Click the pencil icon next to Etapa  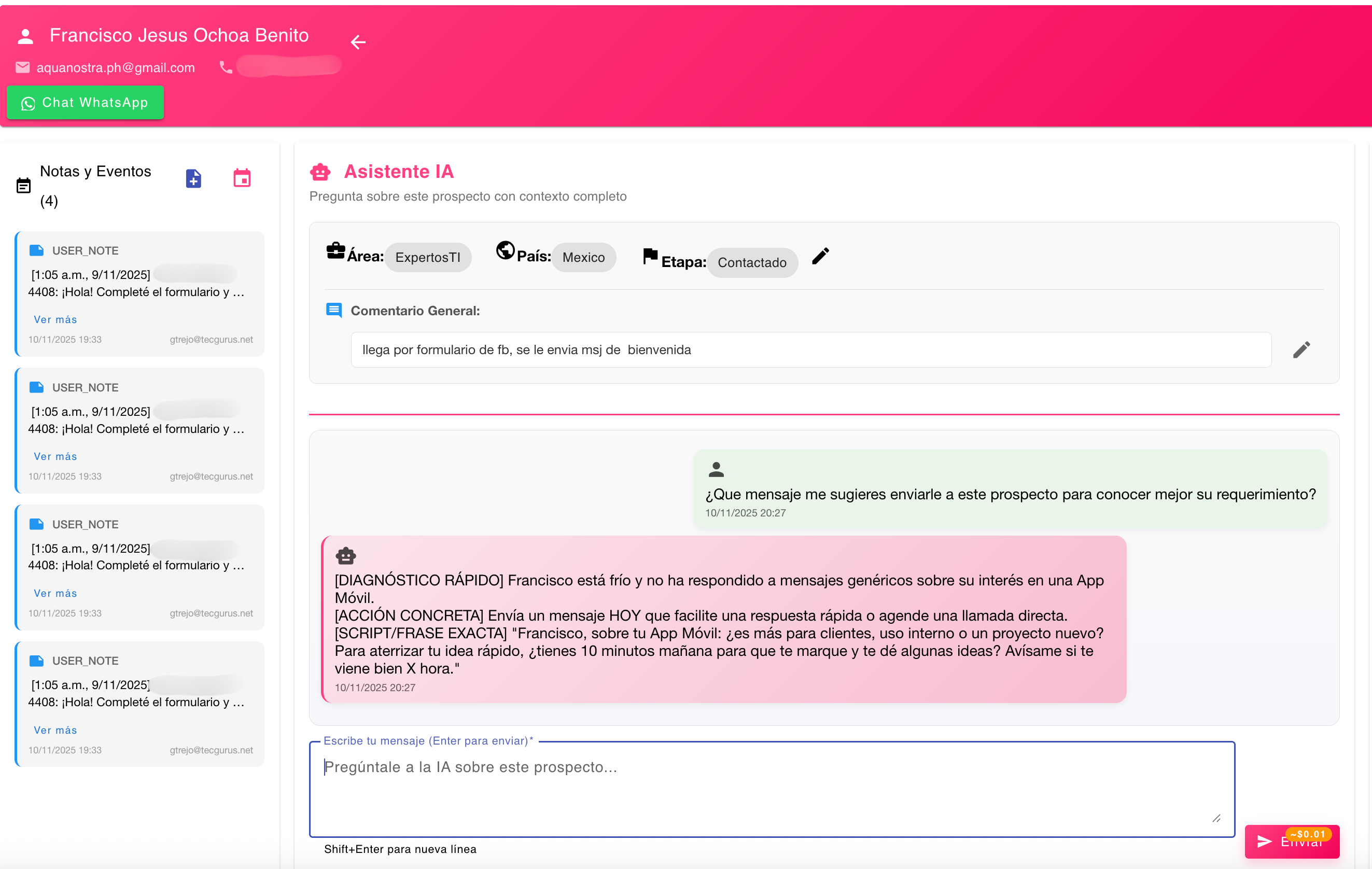tap(820, 257)
